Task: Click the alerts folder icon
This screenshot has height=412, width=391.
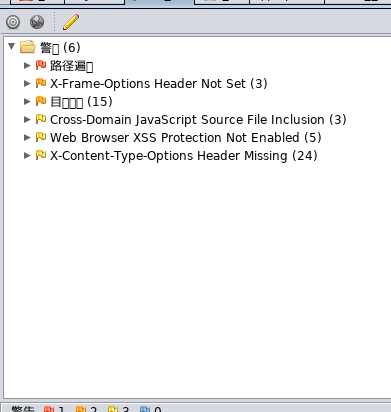Action: [28, 47]
